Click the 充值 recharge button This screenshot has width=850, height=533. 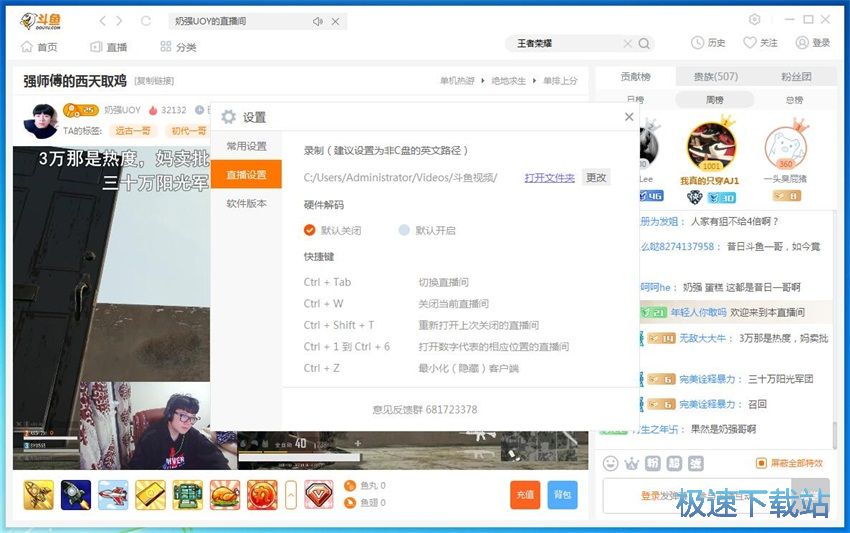point(525,495)
